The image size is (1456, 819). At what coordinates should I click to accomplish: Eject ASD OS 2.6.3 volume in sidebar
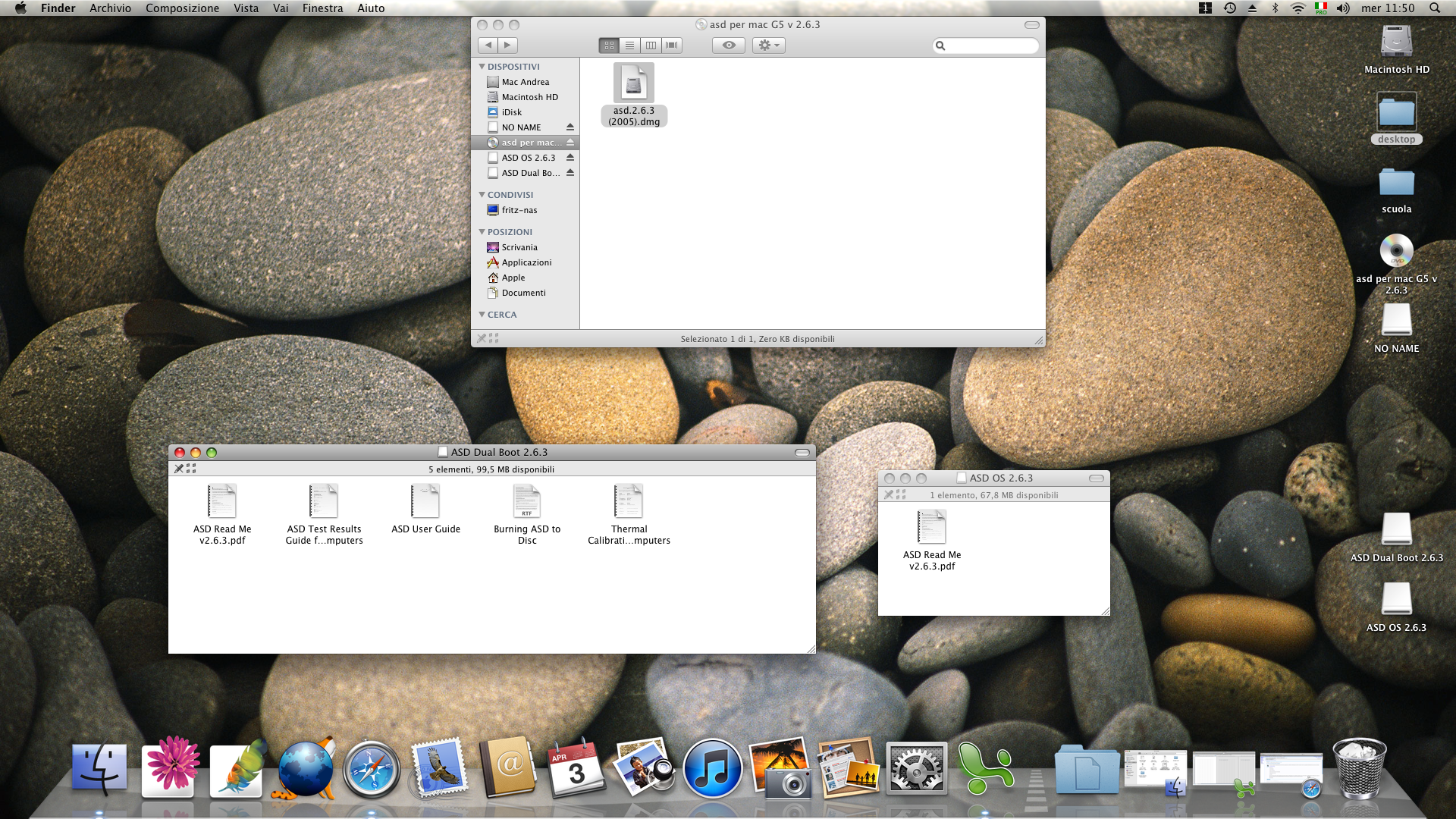point(570,158)
